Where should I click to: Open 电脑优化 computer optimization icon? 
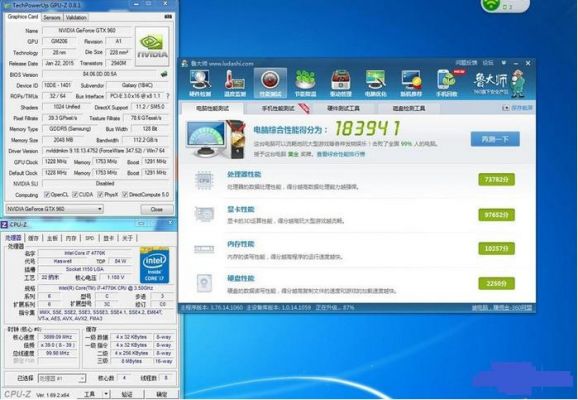376,83
